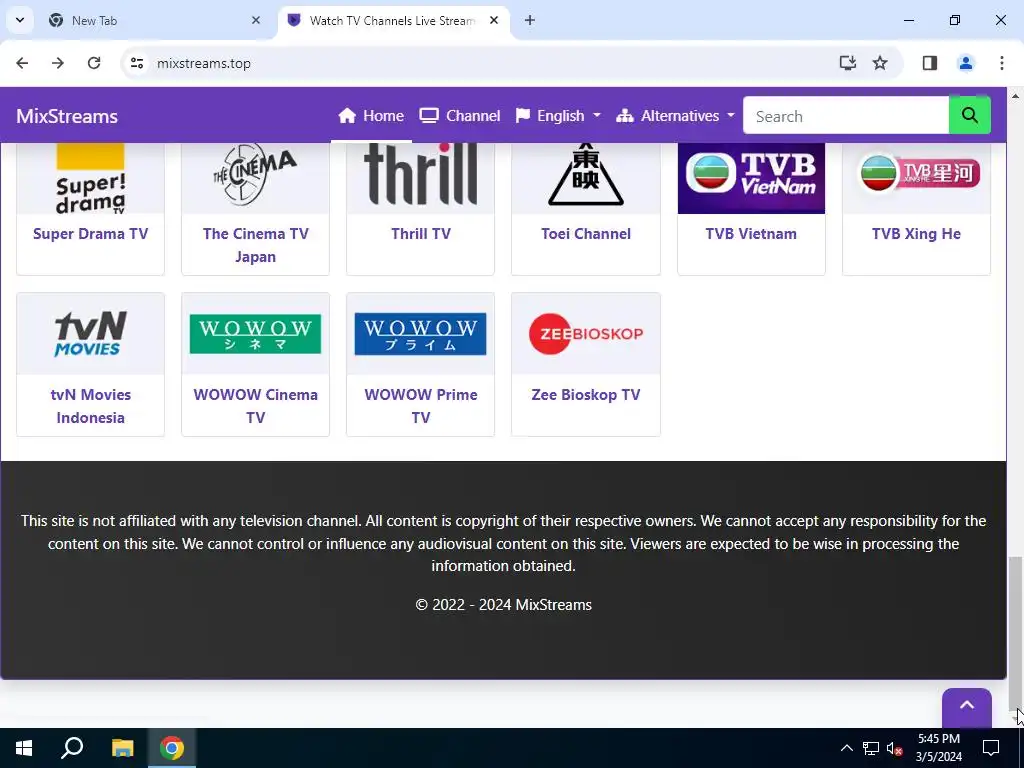The image size is (1024, 768).
Task: Toggle the browser side panel icon
Action: [x=929, y=63]
